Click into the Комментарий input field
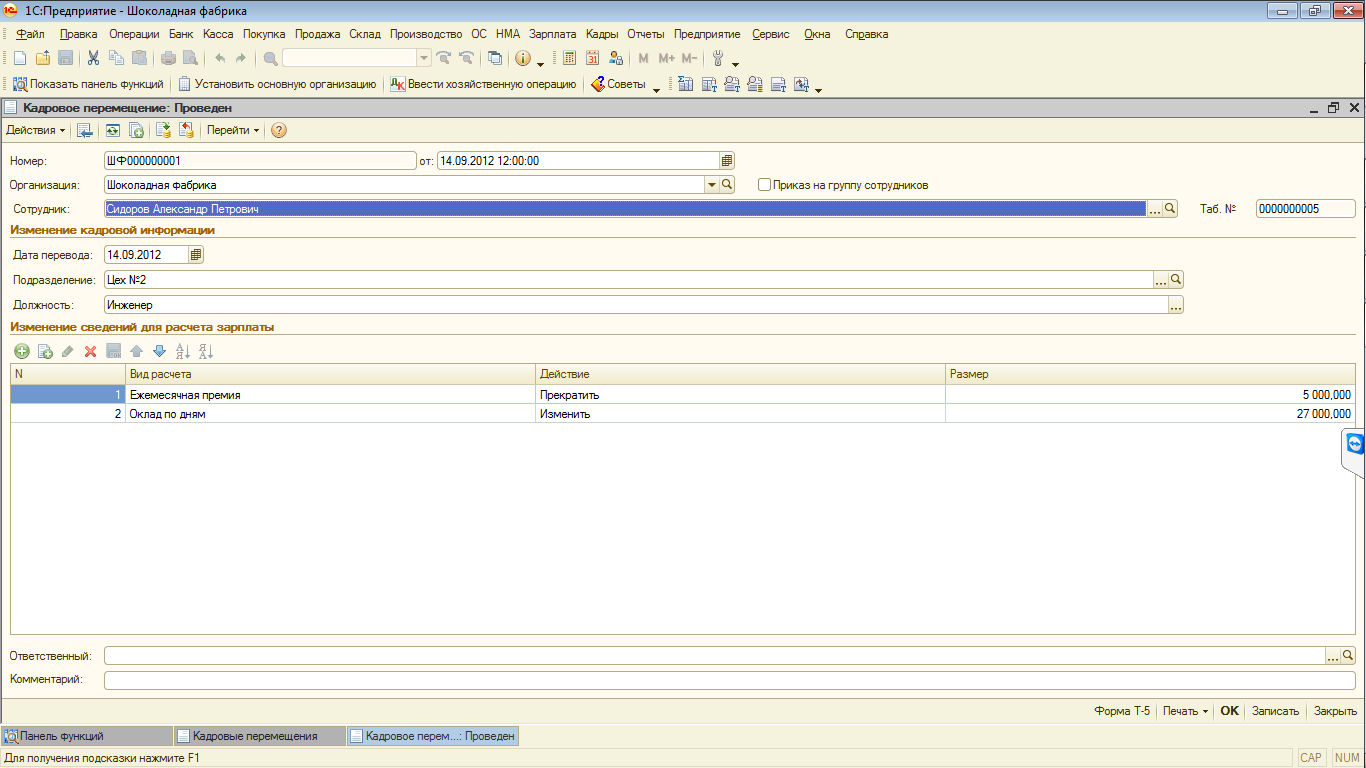The width and height of the screenshot is (1366, 768). [x=730, y=680]
